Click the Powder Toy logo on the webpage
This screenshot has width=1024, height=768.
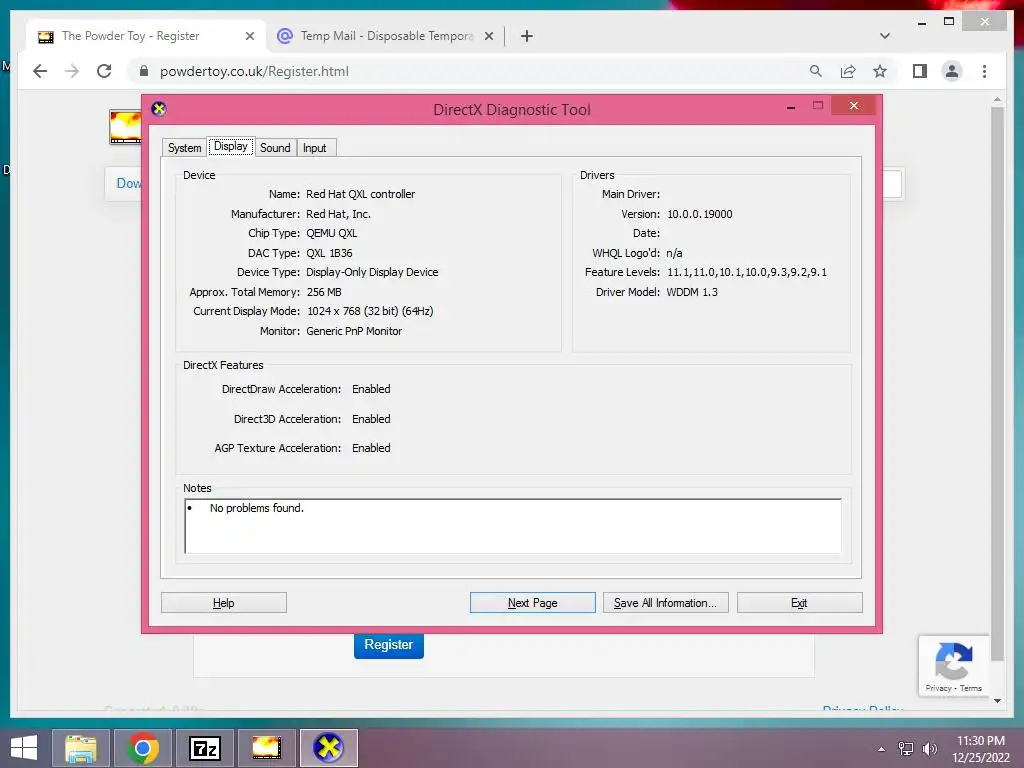[125, 127]
